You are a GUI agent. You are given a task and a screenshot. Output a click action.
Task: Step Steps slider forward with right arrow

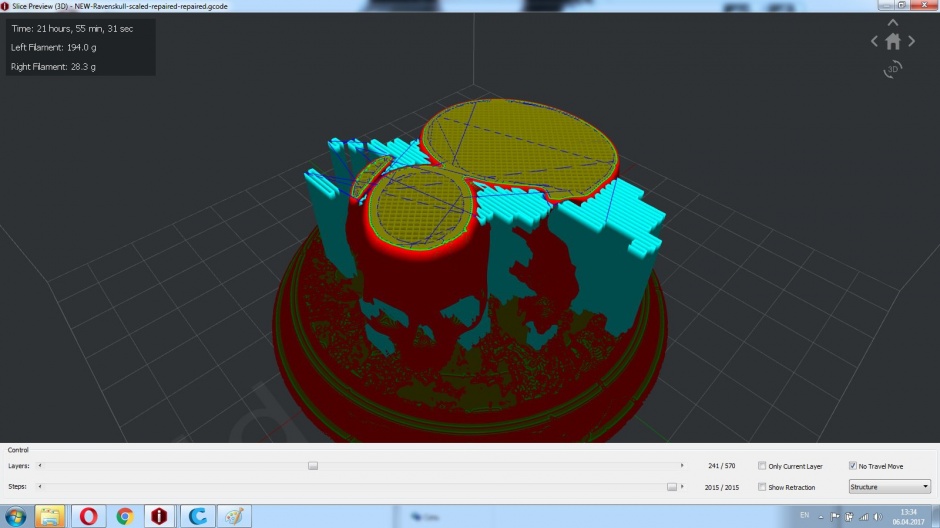click(x=682, y=487)
